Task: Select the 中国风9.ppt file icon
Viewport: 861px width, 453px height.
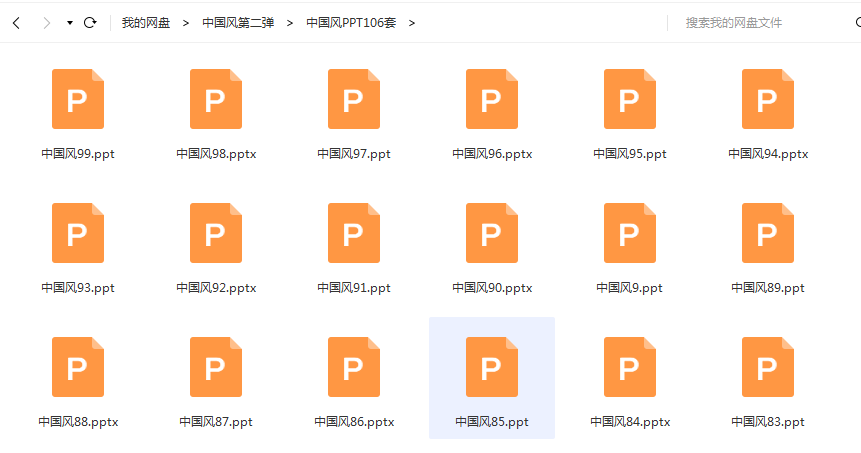Action: tap(630, 233)
